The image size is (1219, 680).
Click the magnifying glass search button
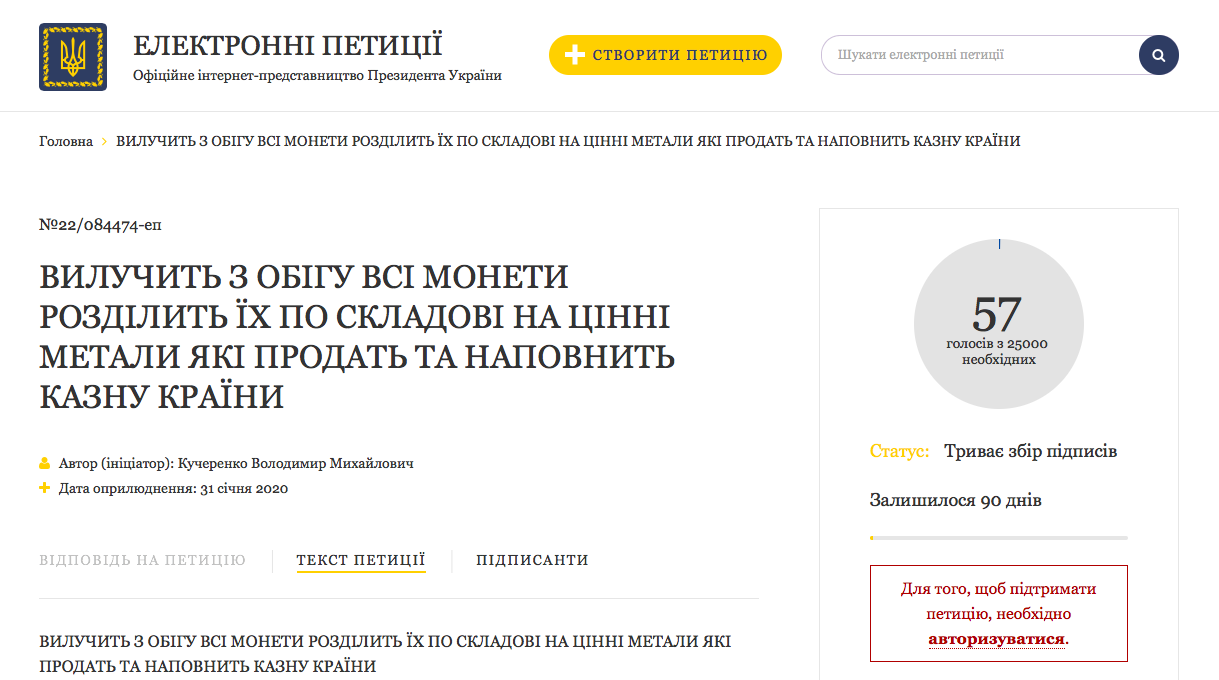pos(1158,55)
